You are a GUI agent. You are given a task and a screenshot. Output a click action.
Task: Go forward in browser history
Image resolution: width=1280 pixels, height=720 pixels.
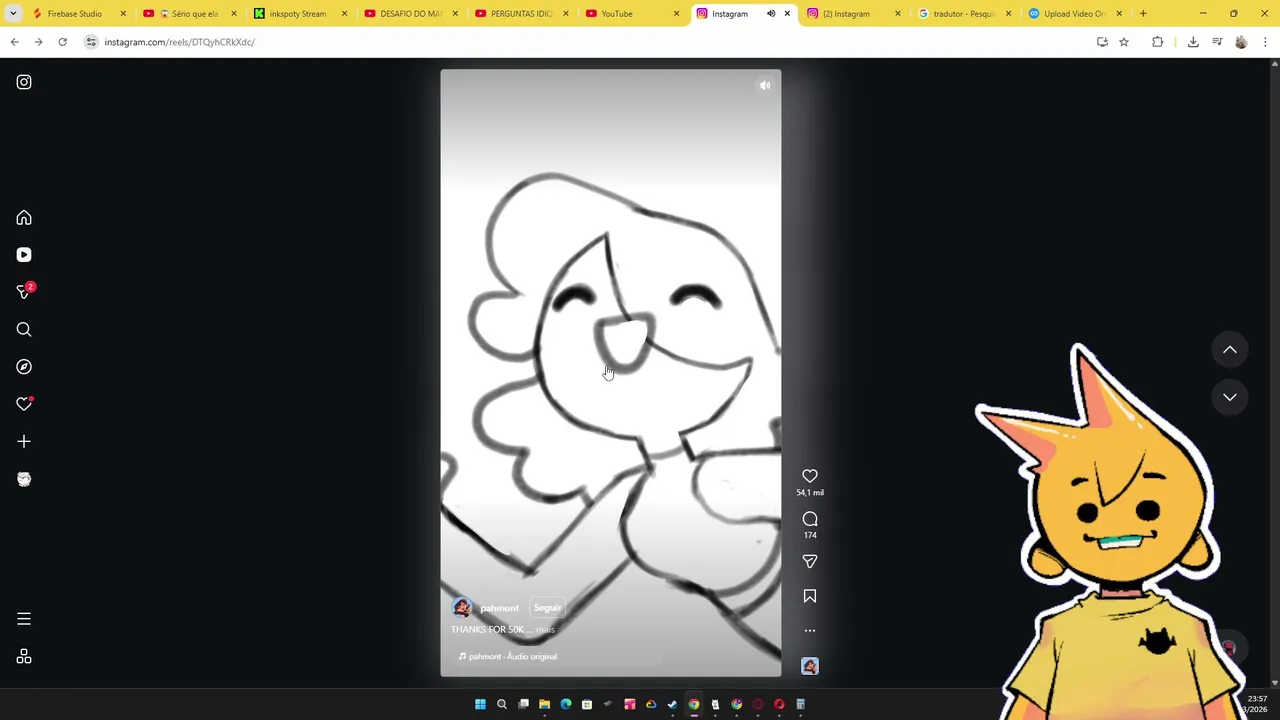[x=38, y=42]
